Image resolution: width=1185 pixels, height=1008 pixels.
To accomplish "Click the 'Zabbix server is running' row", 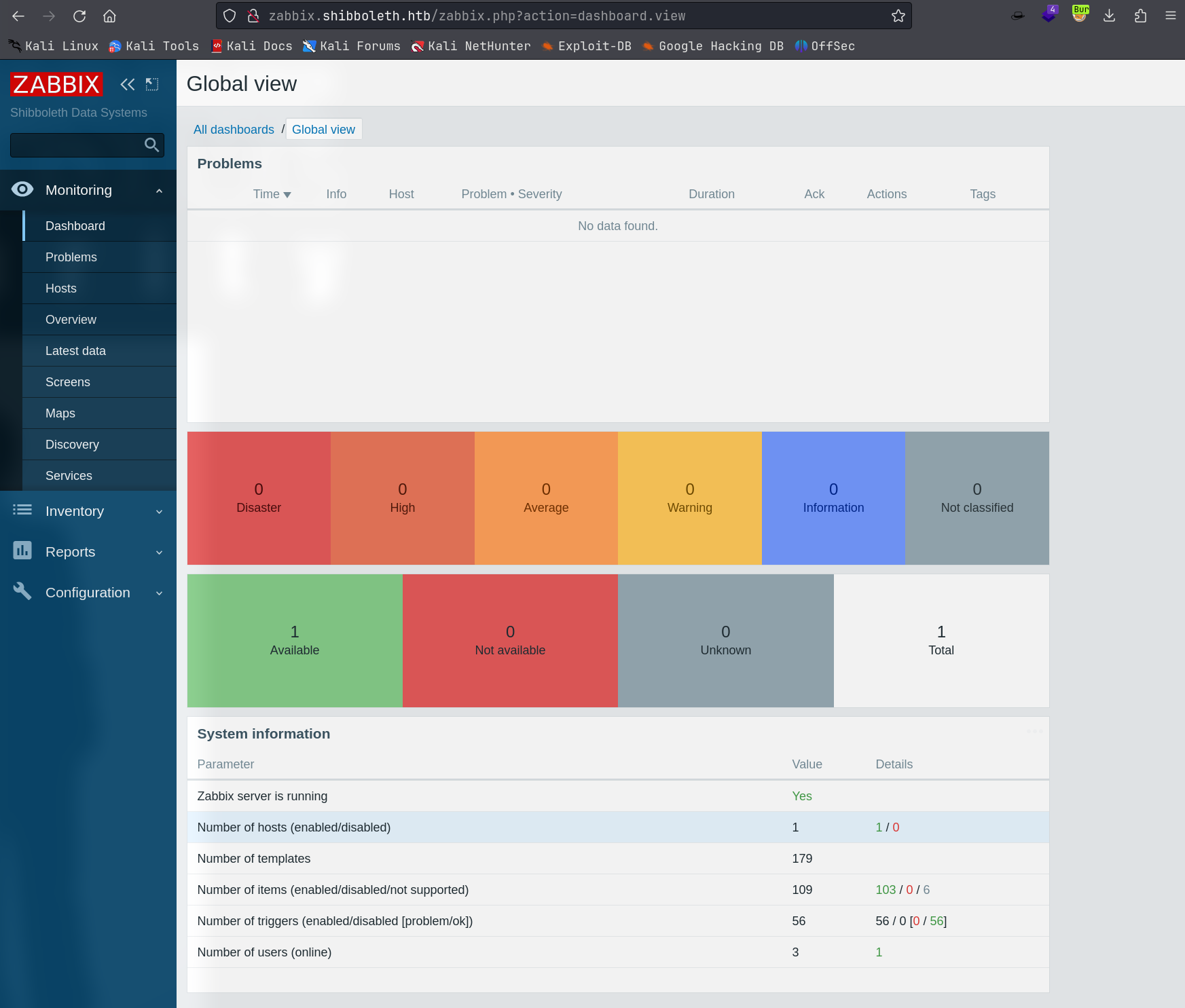I will pos(618,796).
